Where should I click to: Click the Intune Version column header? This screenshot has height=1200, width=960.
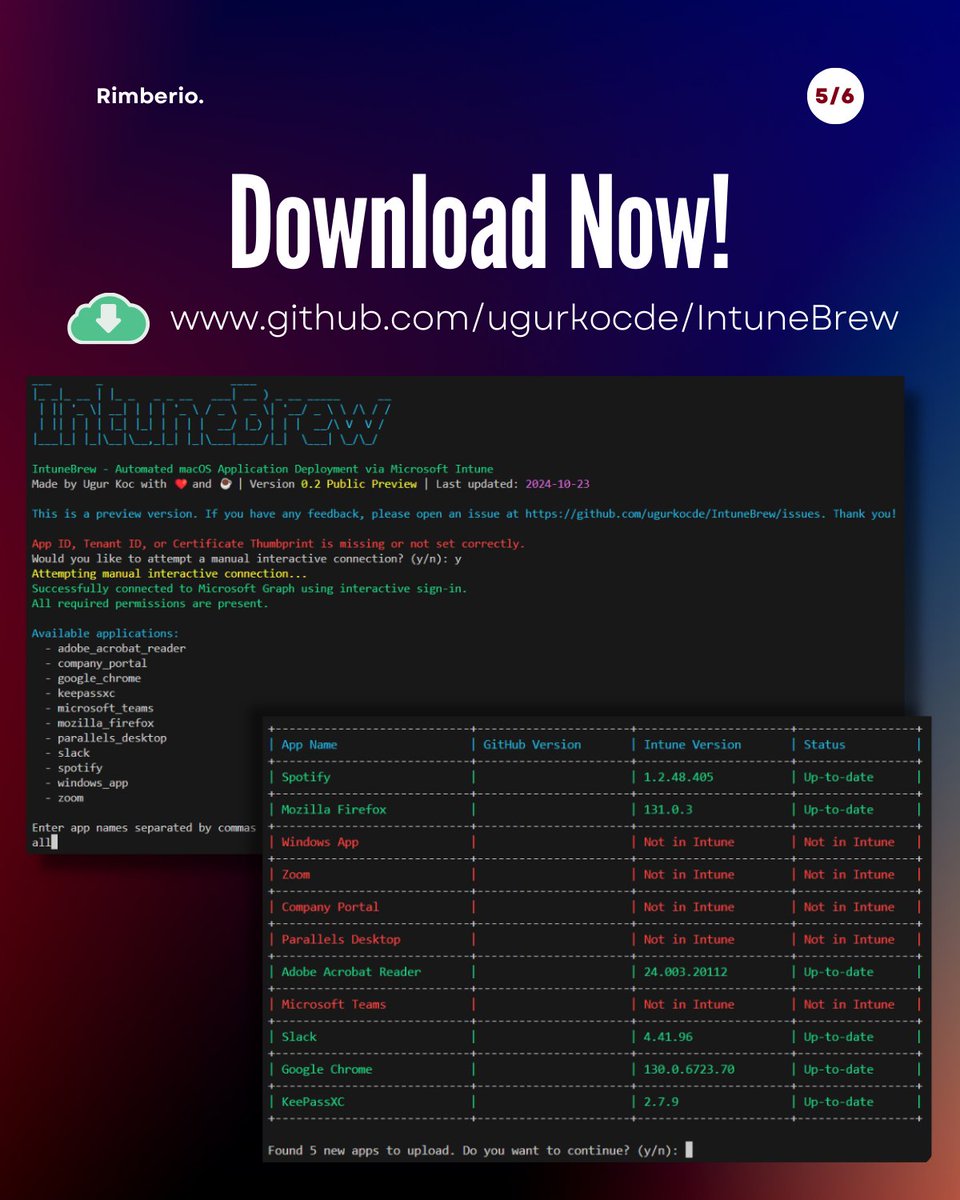[x=692, y=744]
